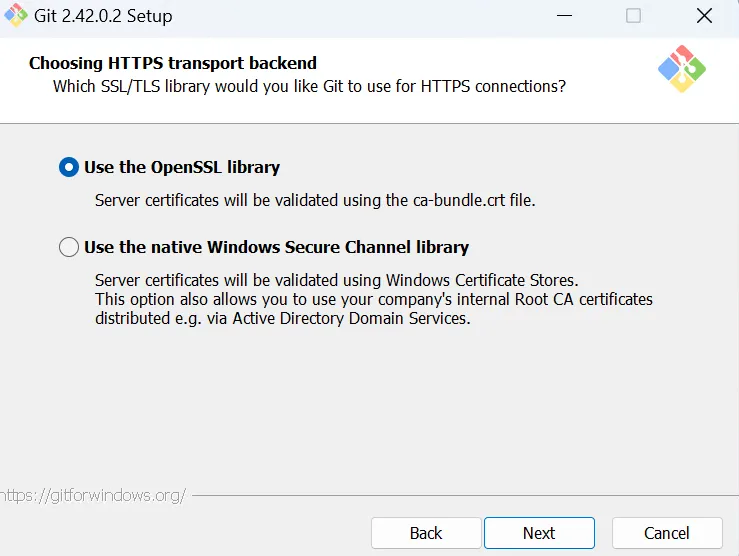Choose native Windows Secure Channel library radio
The image size is (739, 556).
coord(69,247)
